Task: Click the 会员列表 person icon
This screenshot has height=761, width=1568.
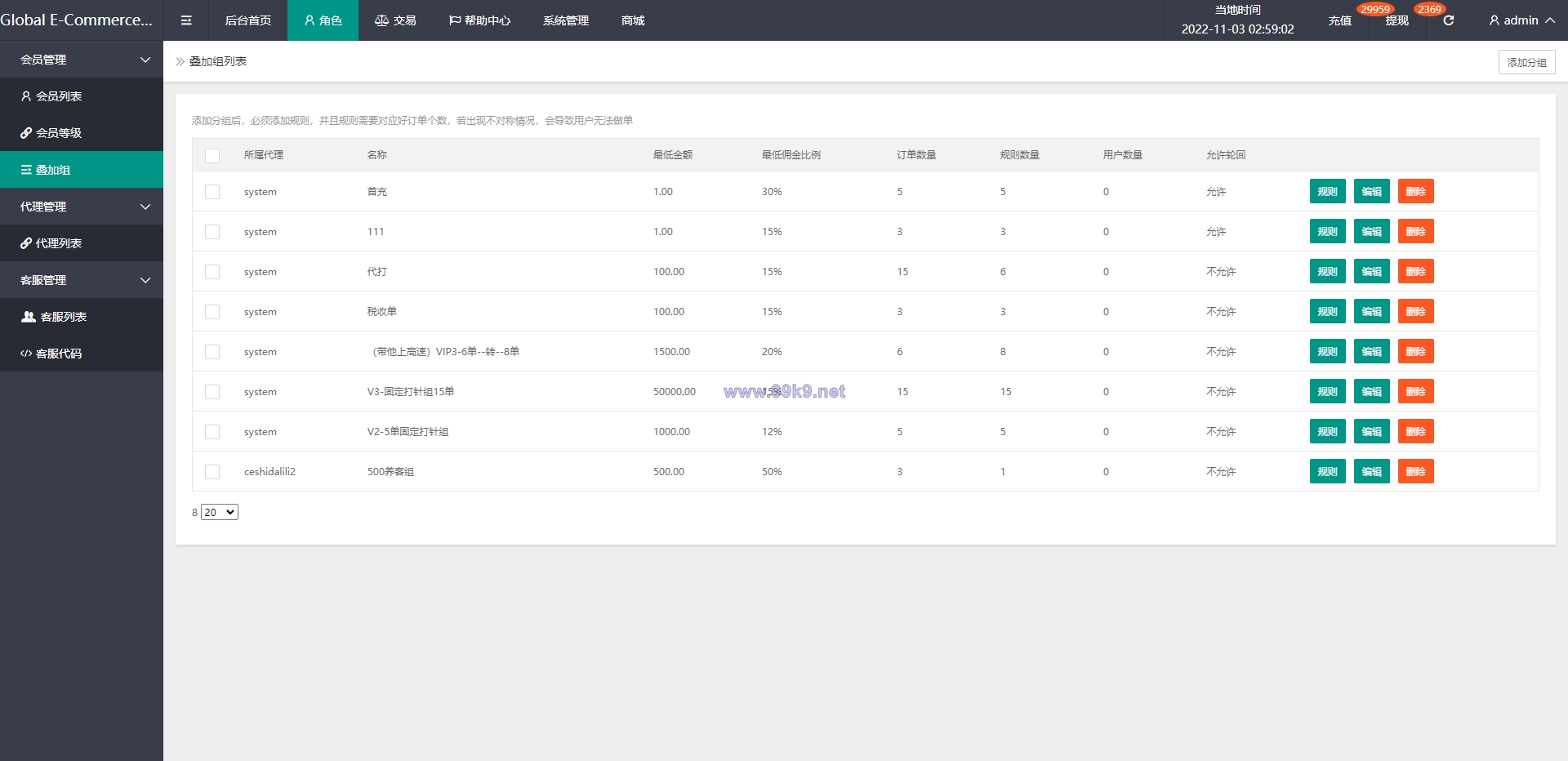Action: click(x=26, y=96)
